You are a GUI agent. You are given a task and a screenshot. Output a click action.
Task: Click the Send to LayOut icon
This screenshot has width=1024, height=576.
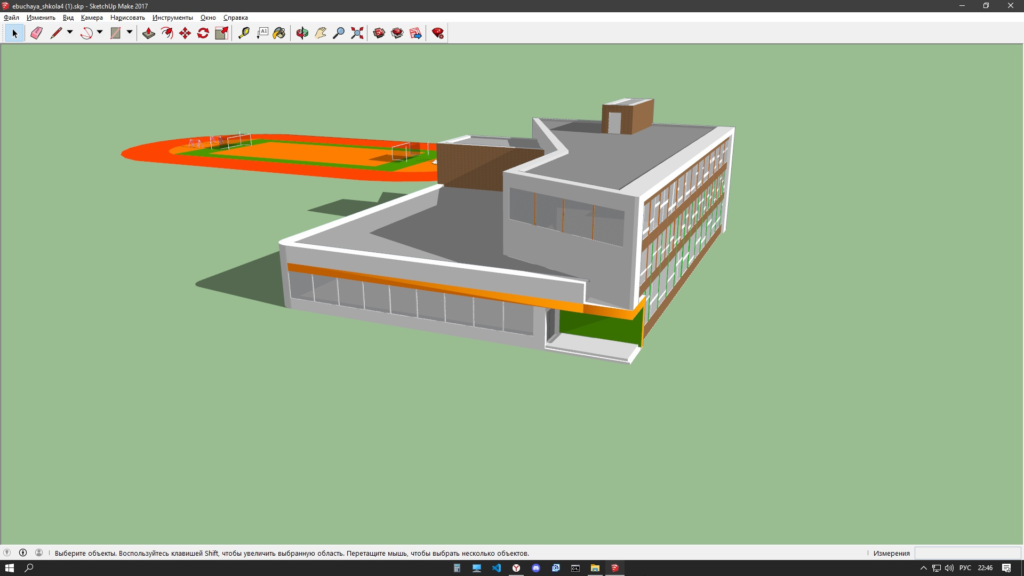pyautogui.click(x=415, y=33)
